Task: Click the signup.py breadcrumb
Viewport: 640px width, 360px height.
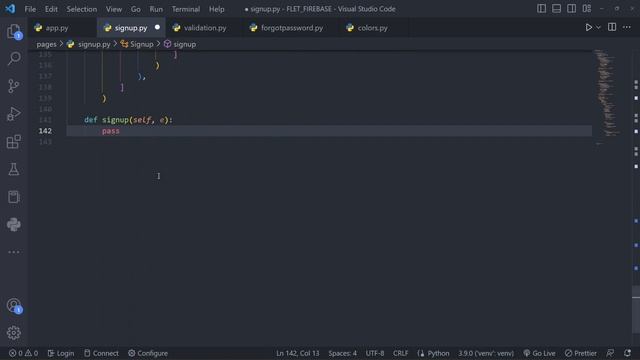Action: pyautogui.click(x=89, y=44)
